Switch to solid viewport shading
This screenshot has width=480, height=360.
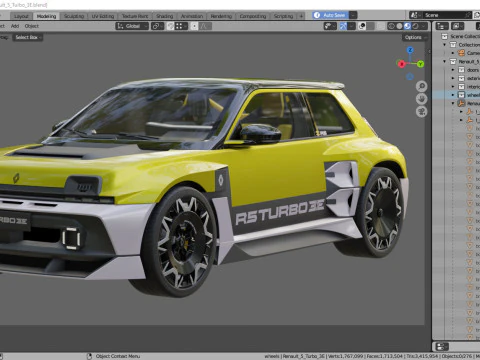tap(399, 26)
